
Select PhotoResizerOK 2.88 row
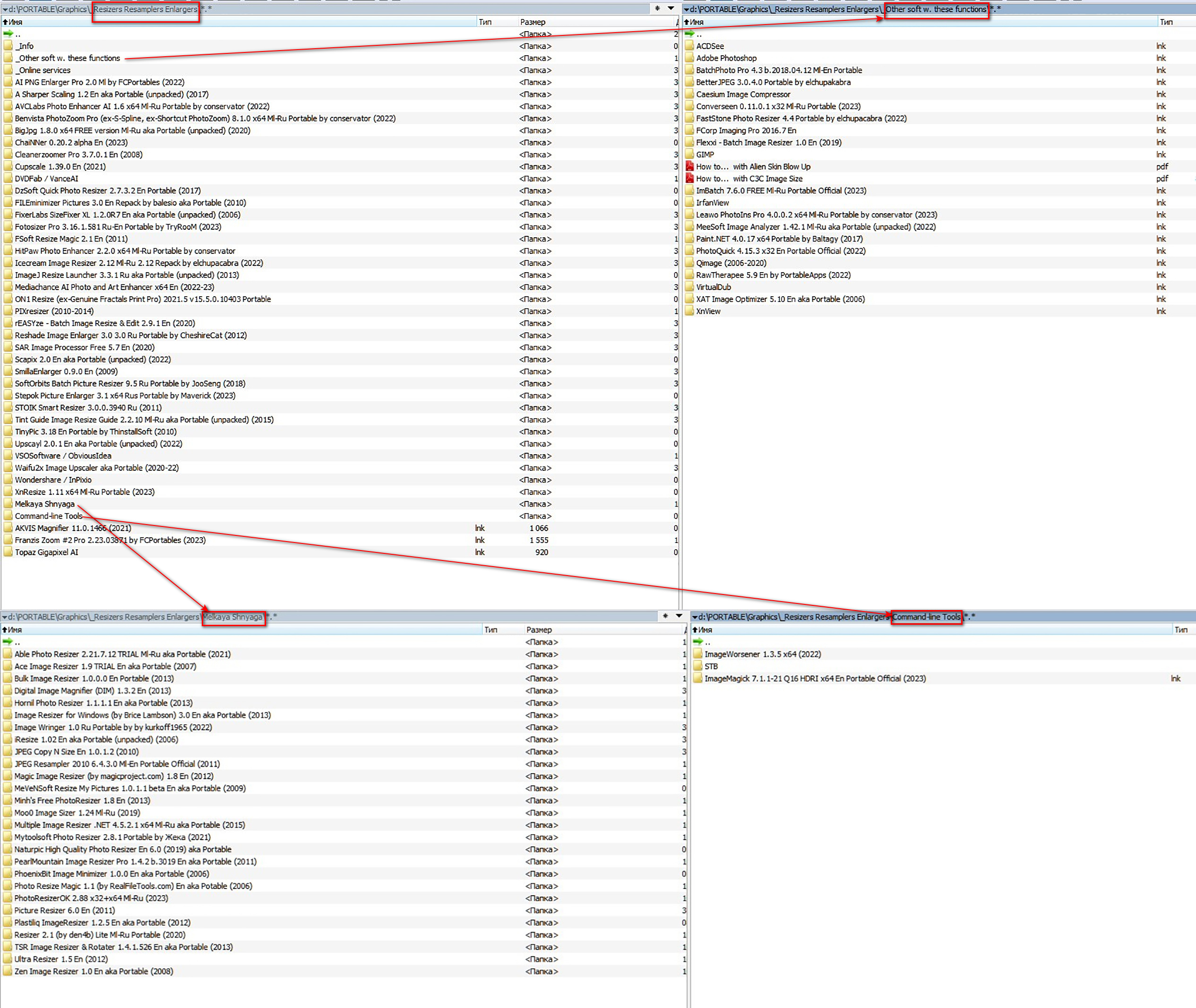click(x=343, y=898)
